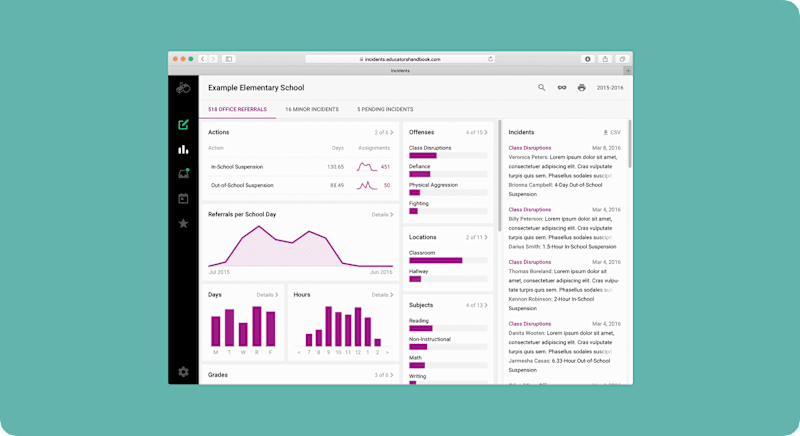Switch to the 5 Pending Incidents tab
The image size is (800, 436).
coord(385,109)
